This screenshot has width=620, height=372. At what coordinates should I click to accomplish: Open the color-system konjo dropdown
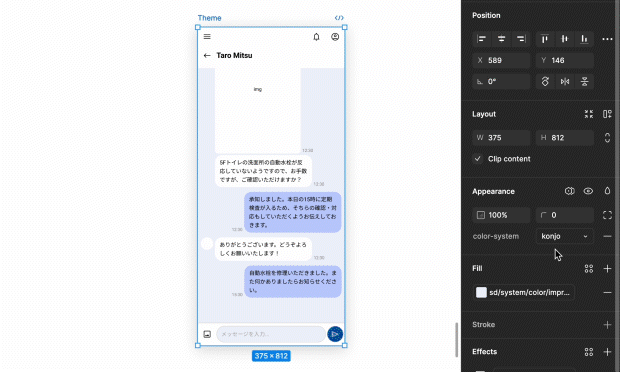point(564,236)
